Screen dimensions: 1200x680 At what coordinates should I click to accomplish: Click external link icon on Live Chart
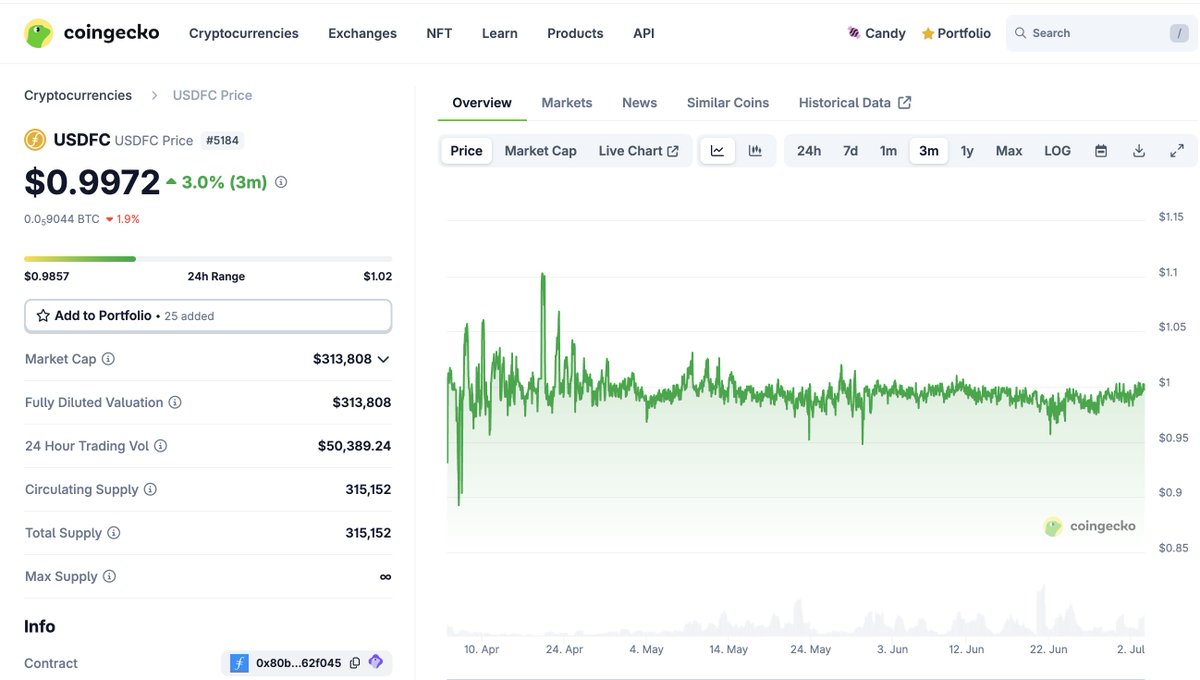click(673, 151)
